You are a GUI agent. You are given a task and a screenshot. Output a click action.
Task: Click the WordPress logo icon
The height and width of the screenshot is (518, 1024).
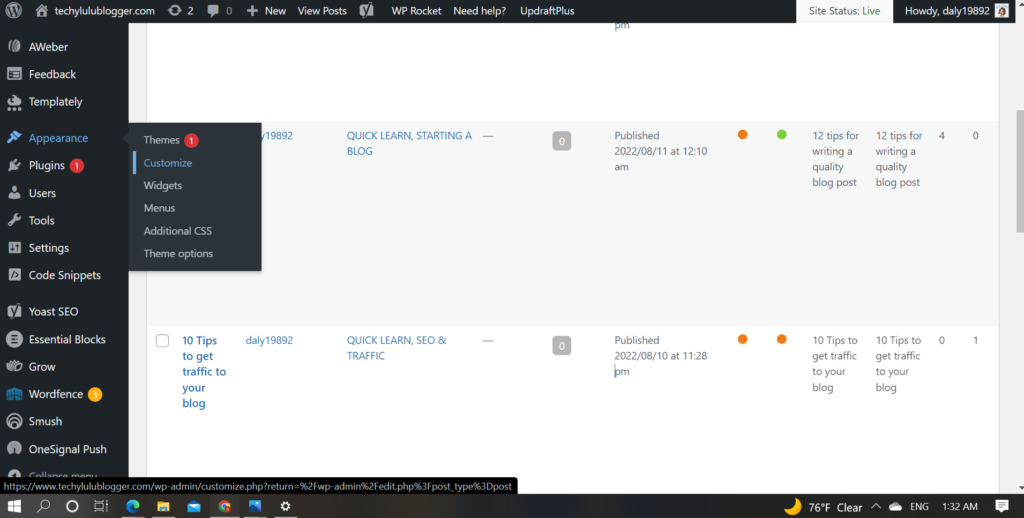[x=13, y=11]
